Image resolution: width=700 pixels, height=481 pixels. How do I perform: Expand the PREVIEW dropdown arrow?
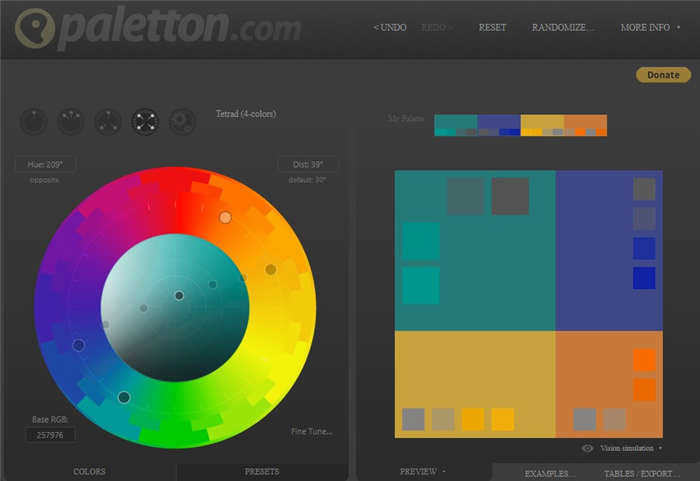(444, 471)
